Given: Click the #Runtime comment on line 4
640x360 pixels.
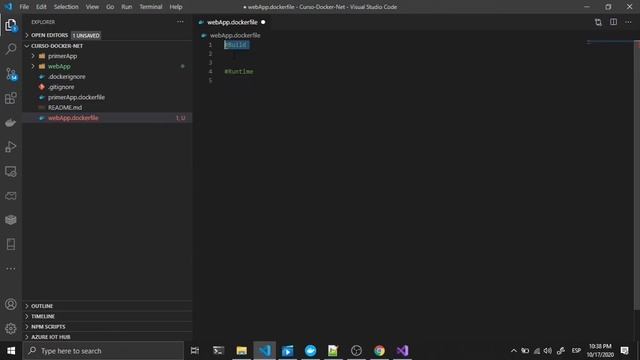Looking at the screenshot, I should [x=239, y=71].
